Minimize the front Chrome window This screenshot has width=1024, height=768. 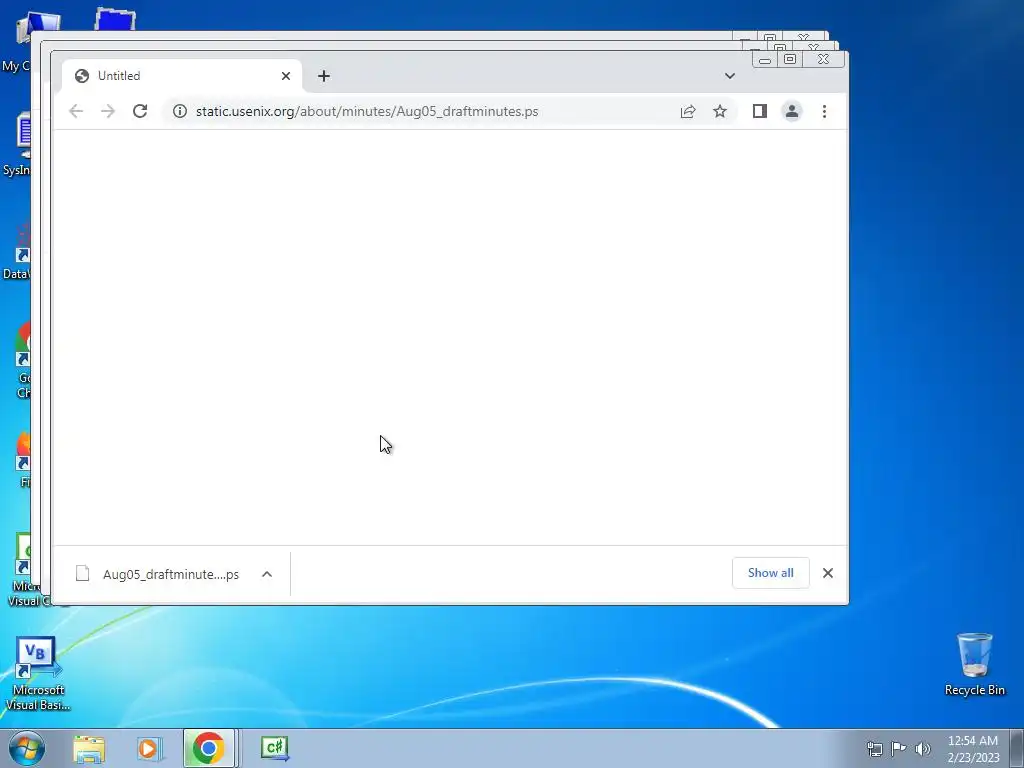coord(765,59)
